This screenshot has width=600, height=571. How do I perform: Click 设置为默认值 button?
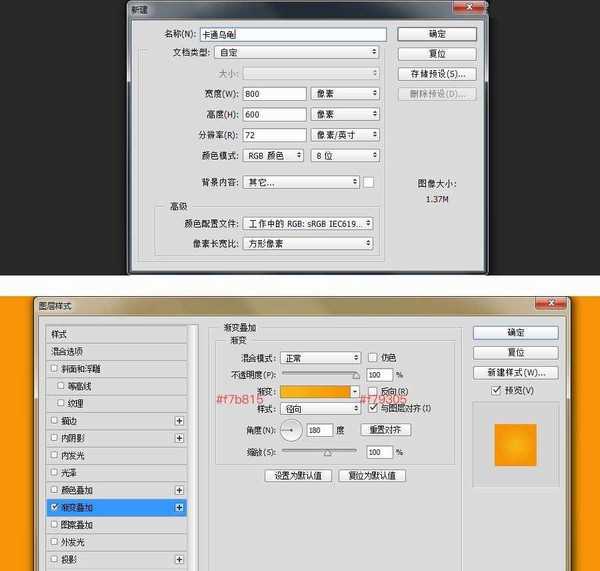(298, 476)
